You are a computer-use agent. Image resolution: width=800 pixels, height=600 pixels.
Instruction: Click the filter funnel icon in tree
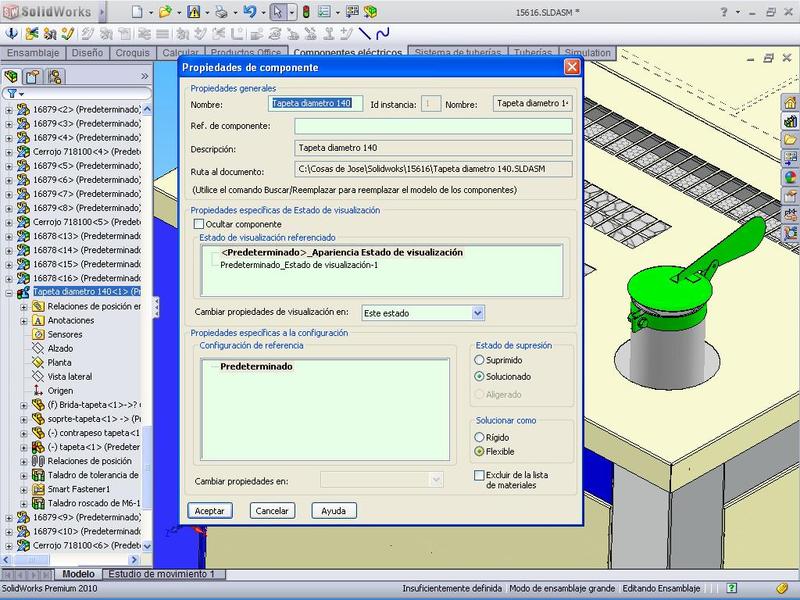12,94
